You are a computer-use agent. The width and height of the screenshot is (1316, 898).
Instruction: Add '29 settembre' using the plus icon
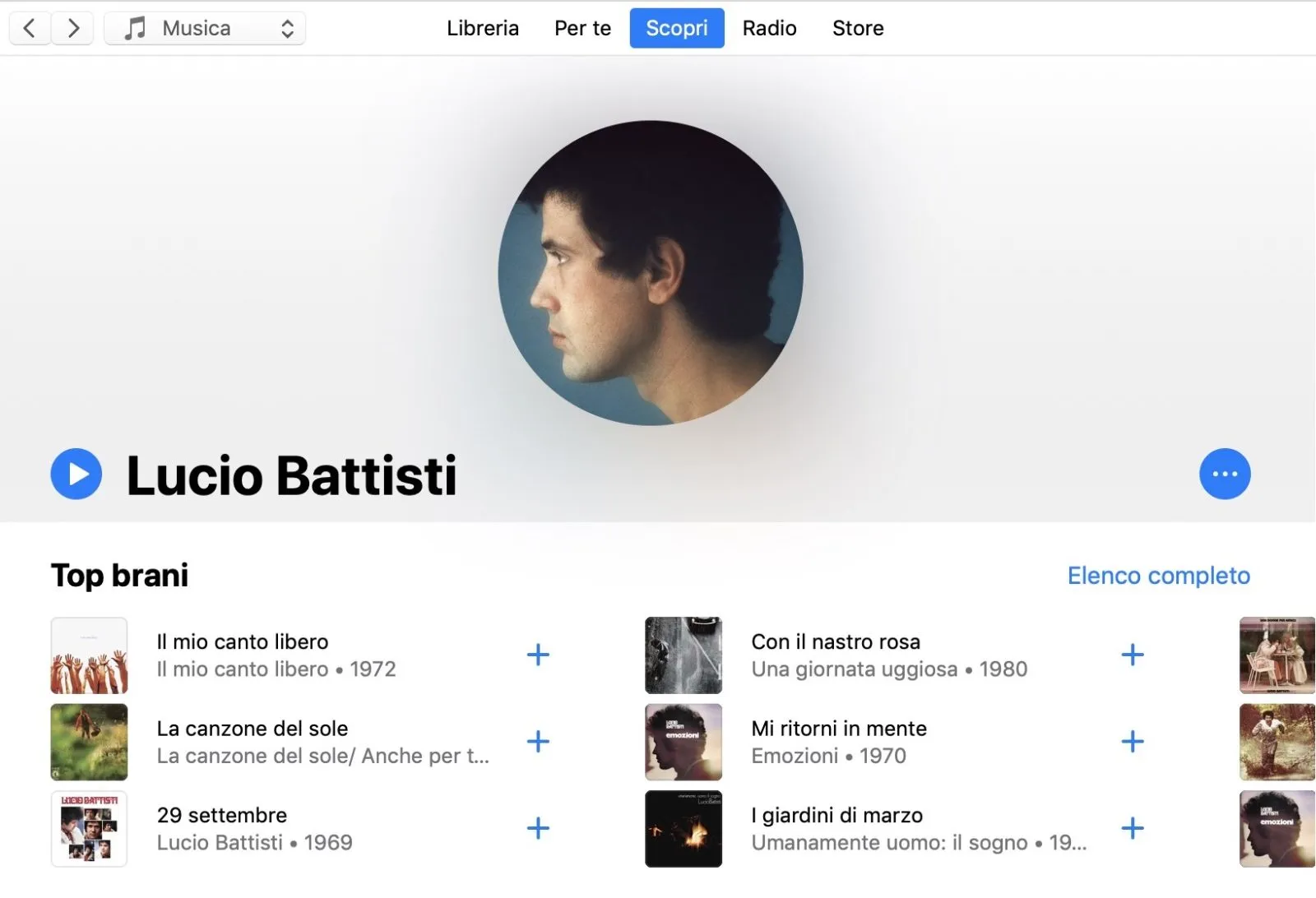tap(538, 829)
